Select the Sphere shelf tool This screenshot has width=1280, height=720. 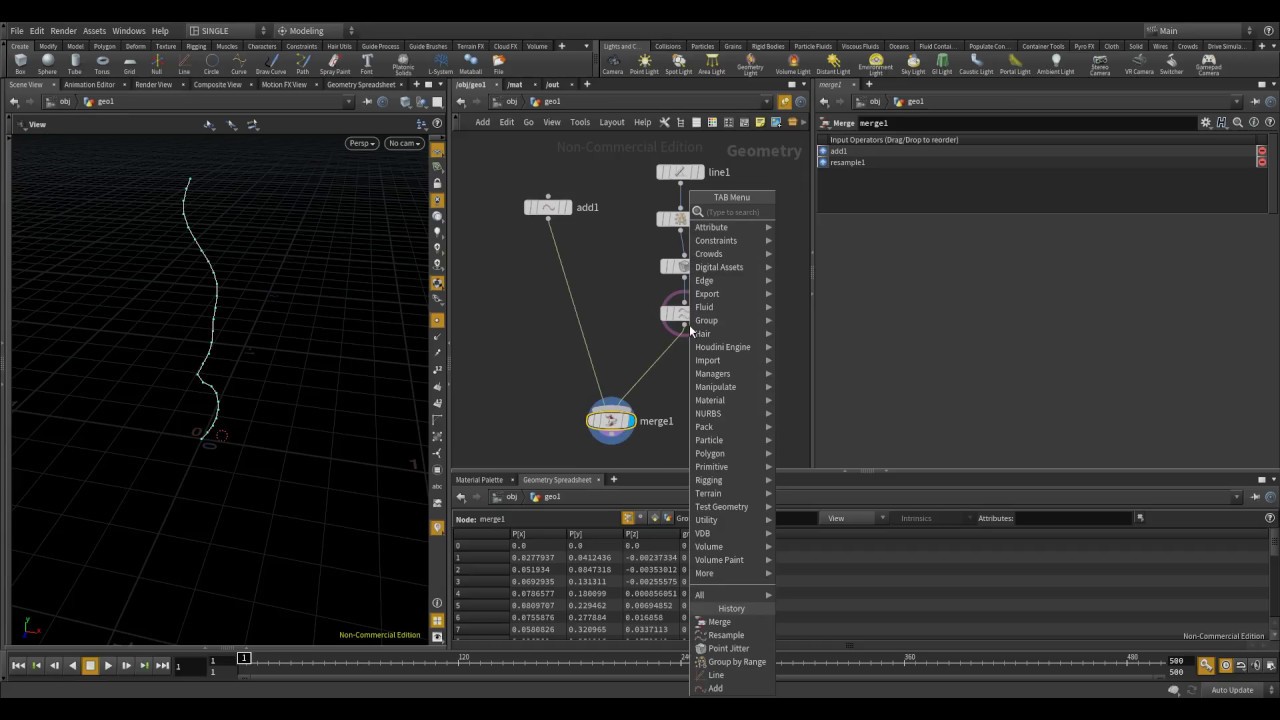point(47,65)
